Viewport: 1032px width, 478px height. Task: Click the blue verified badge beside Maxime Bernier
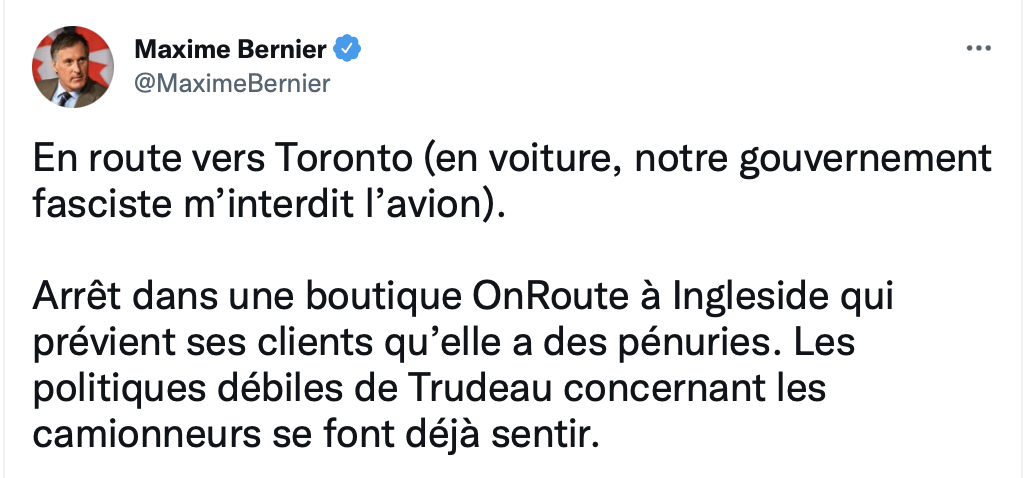coord(347,49)
